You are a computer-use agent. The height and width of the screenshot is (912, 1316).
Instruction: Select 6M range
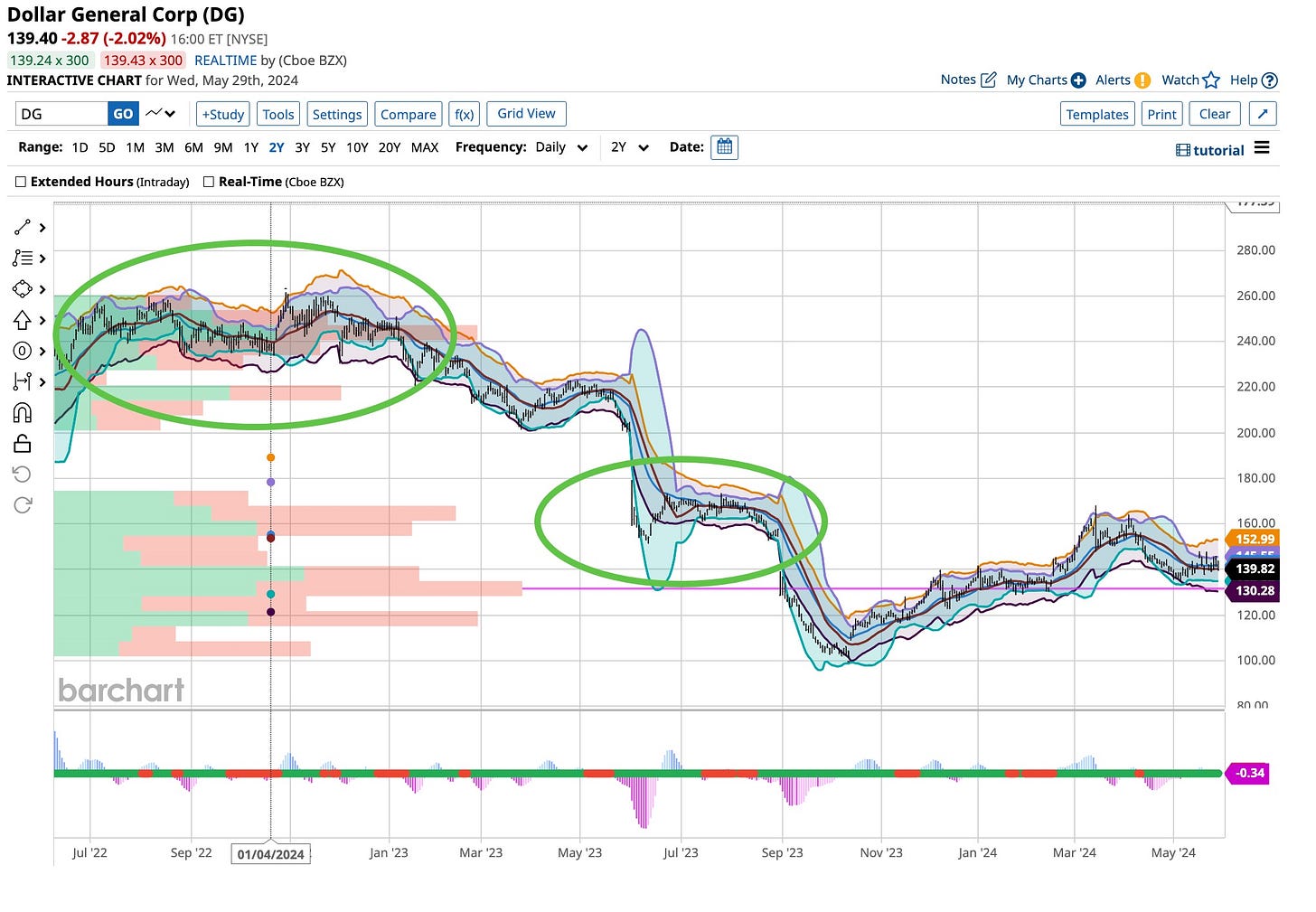193,147
